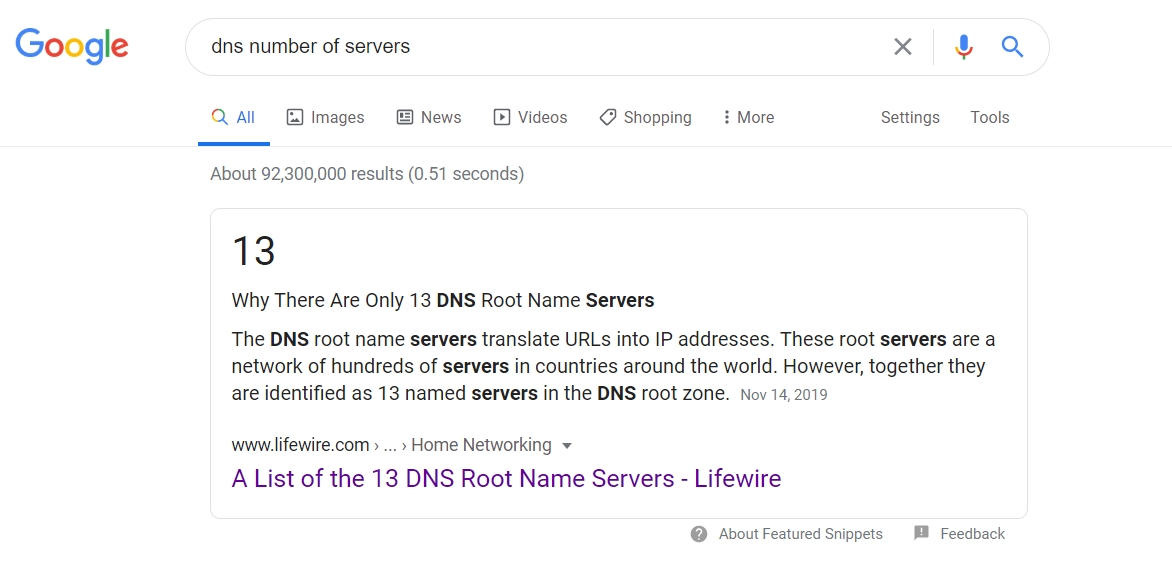Click the Shopping tab tag icon
Image resolution: width=1172 pixels, height=574 pixels.
click(x=608, y=117)
